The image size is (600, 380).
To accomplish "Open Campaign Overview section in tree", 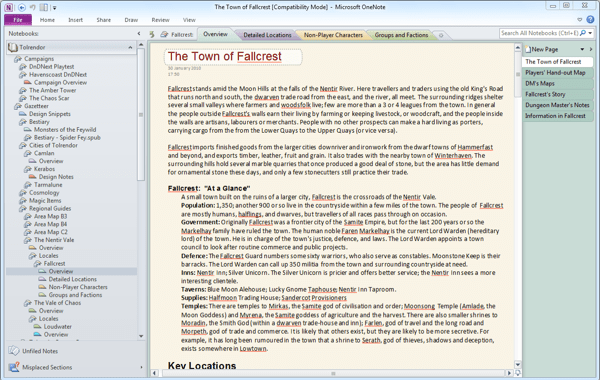I will (x=60, y=82).
